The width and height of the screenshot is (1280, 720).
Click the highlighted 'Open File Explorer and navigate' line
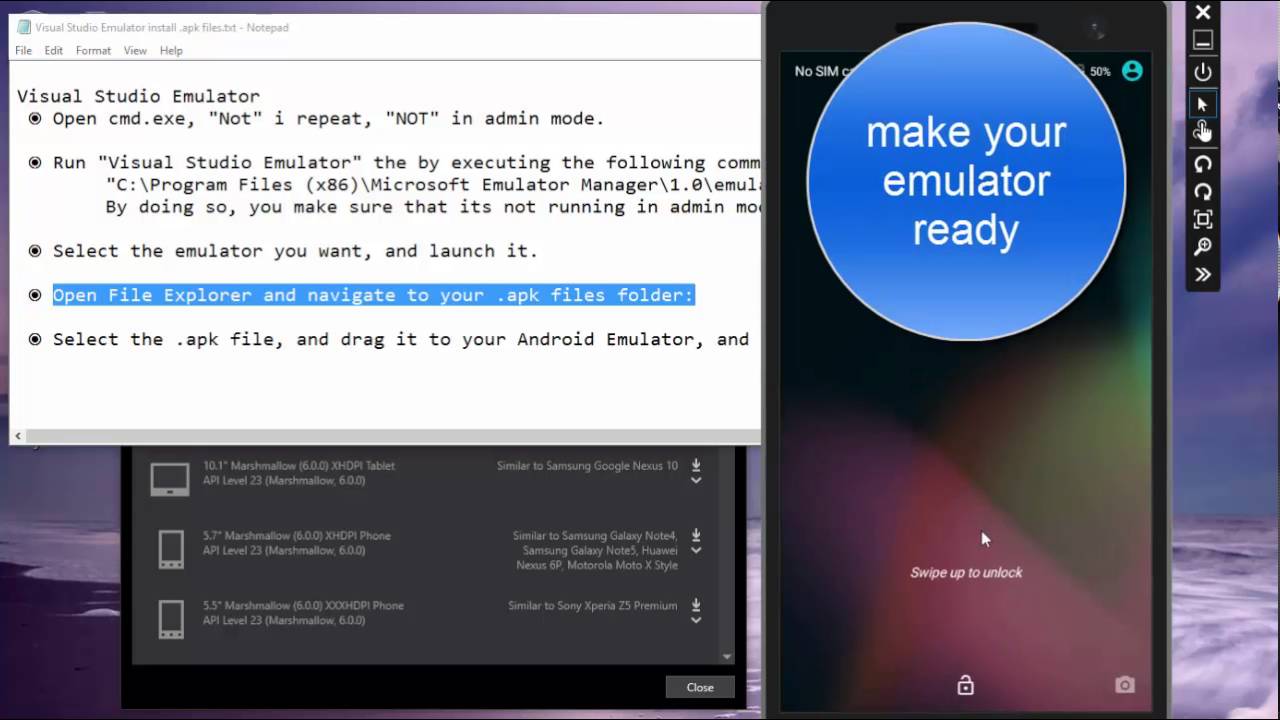point(373,295)
